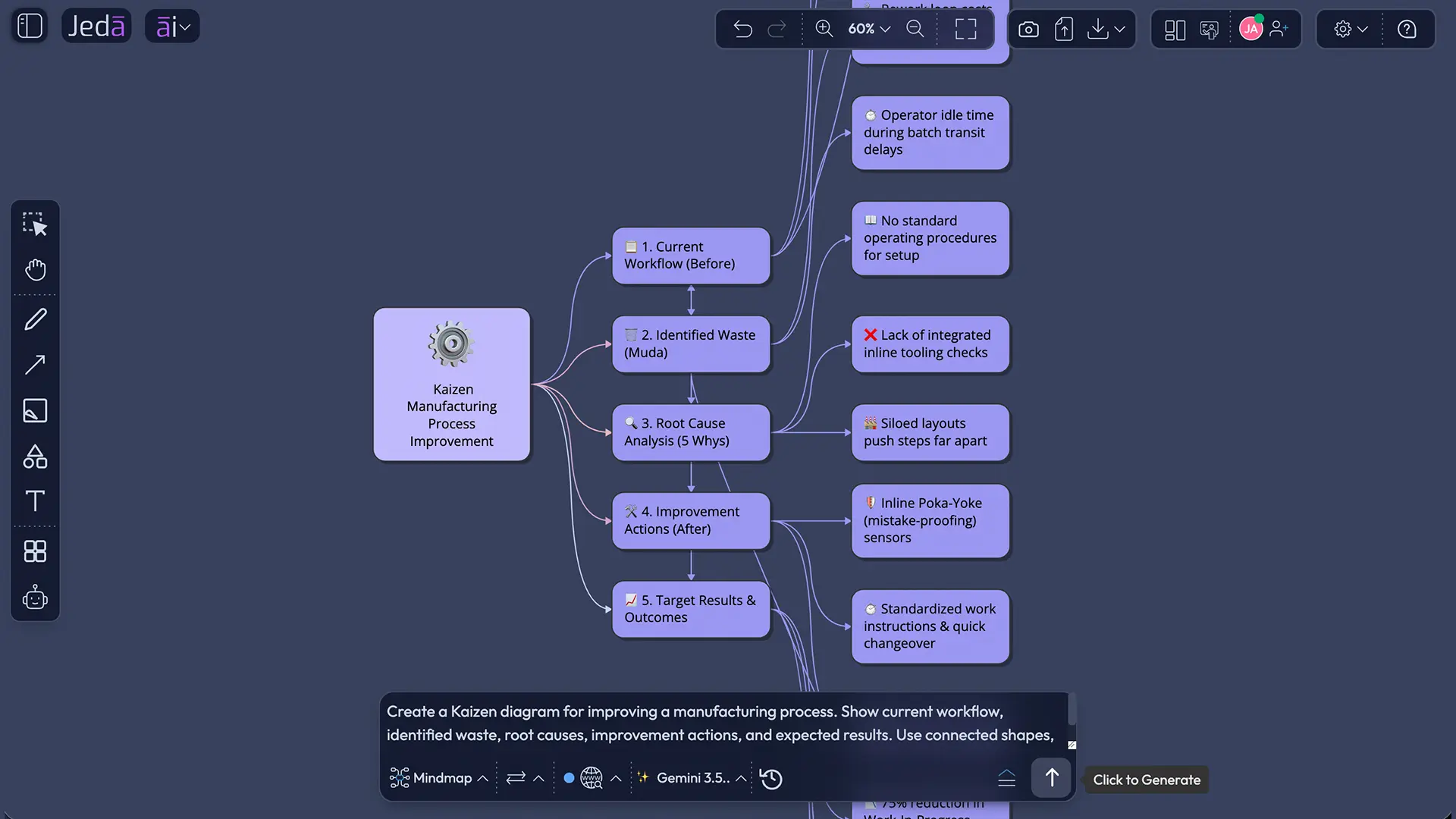Select the pencil drawing tool
This screenshot has height=819, width=1456.
pos(35,319)
